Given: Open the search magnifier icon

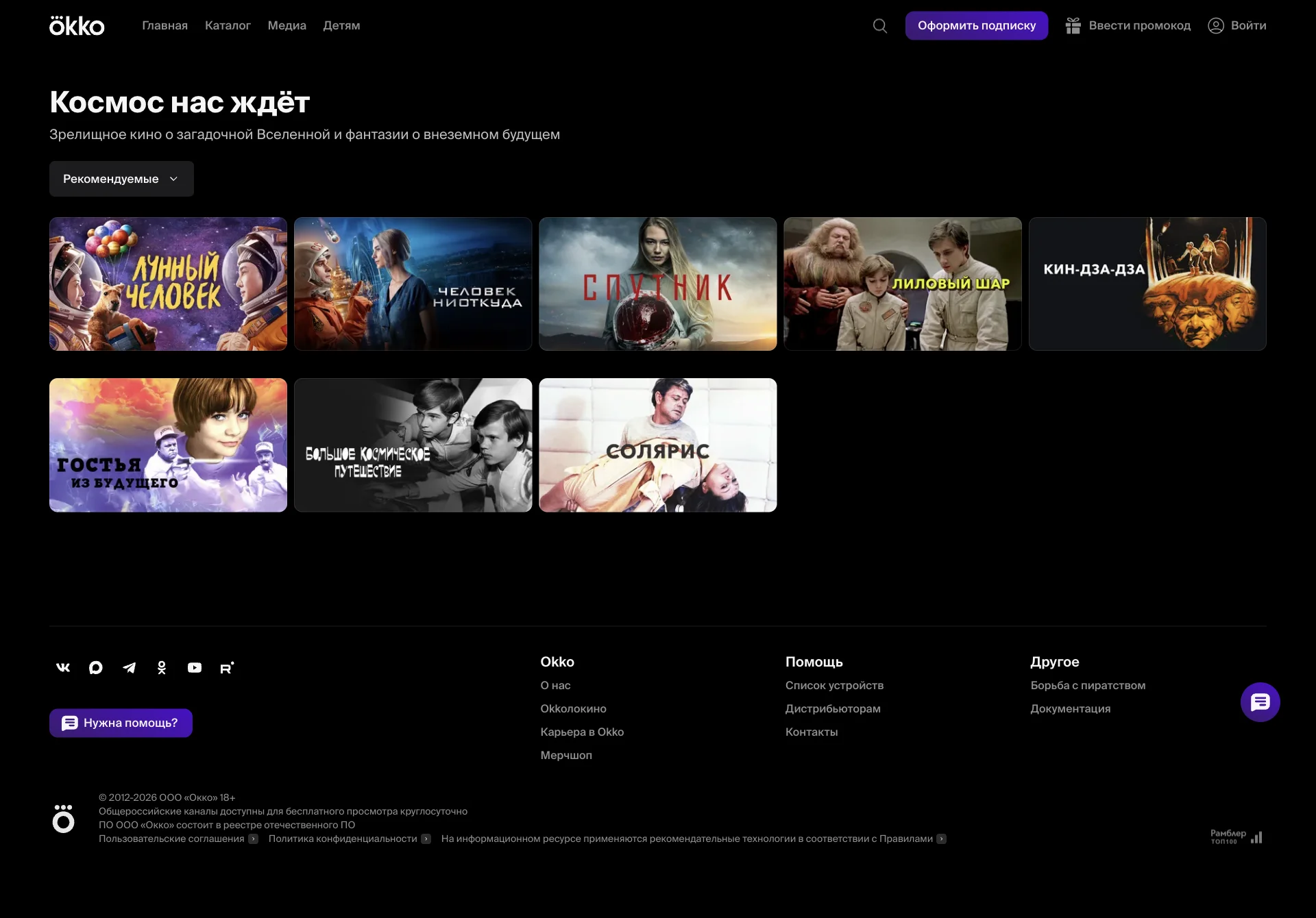Looking at the screenshot, I should point(880,26).
